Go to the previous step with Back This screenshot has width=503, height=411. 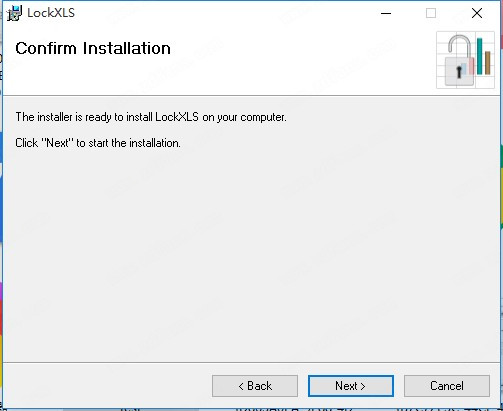click(255, 386)
